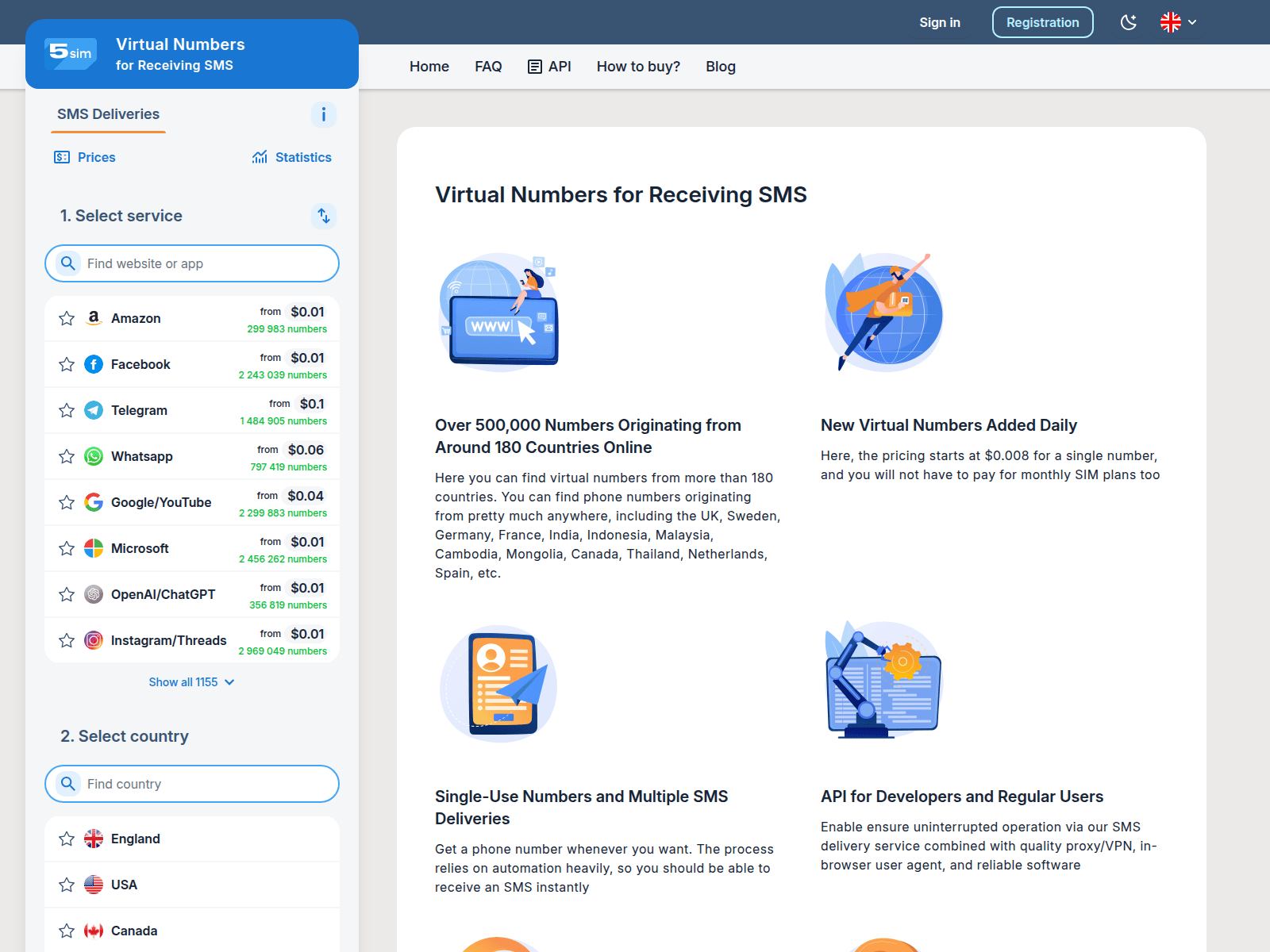This screenshot has height=952, width=1270.
Task: Click the Sign in link
Action: (940, 22)
